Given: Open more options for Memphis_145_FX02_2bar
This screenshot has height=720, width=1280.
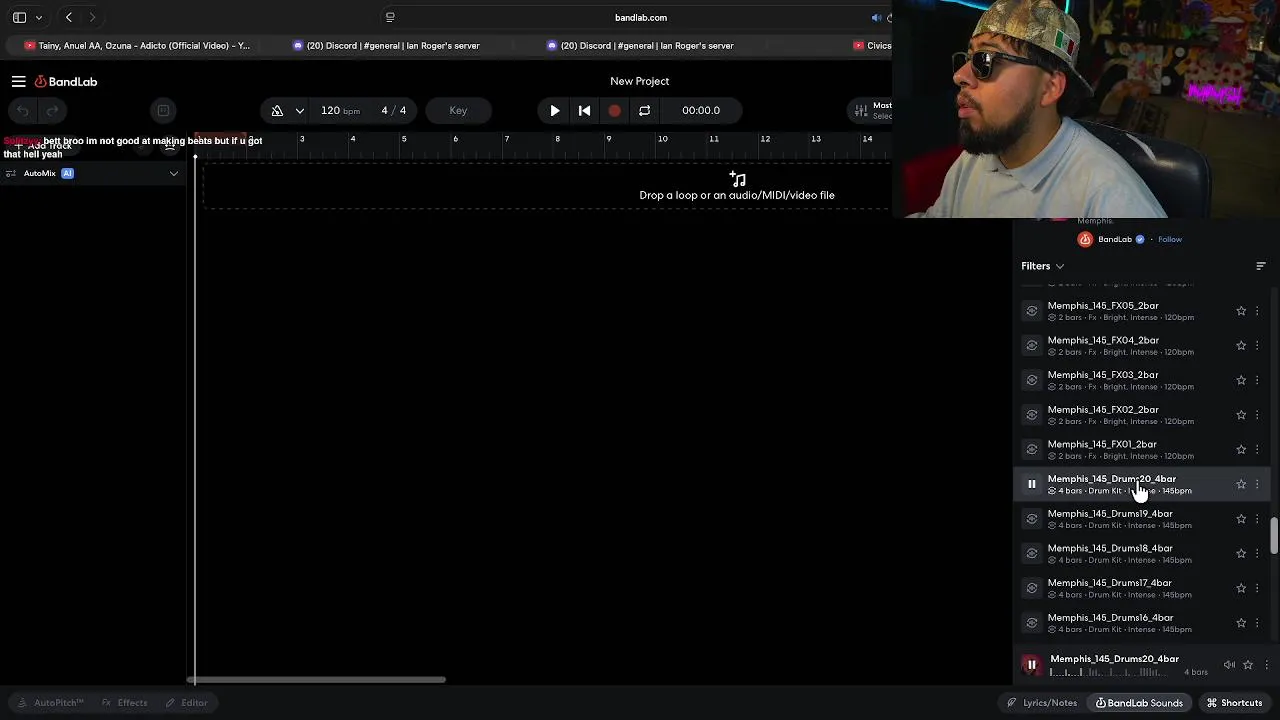Looking at the screenshot, I should (1257, 415).
